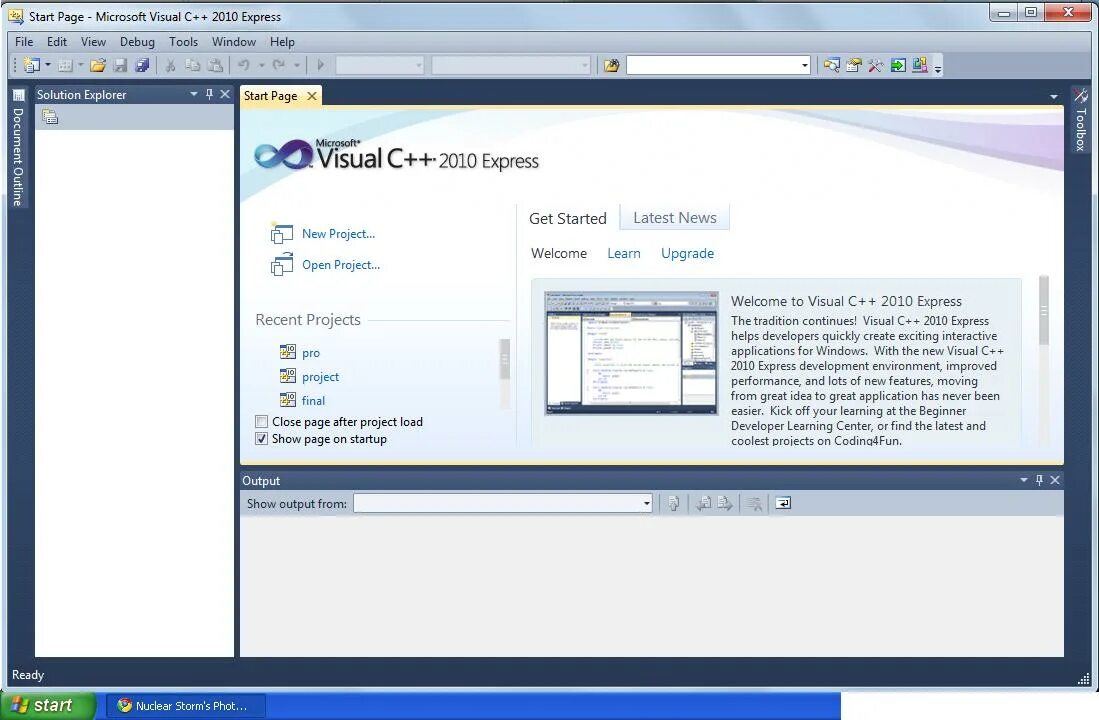Open the Output panel window position dropdown
1099x720 pixels.
pyautogui.click(x=1024, y=480)
